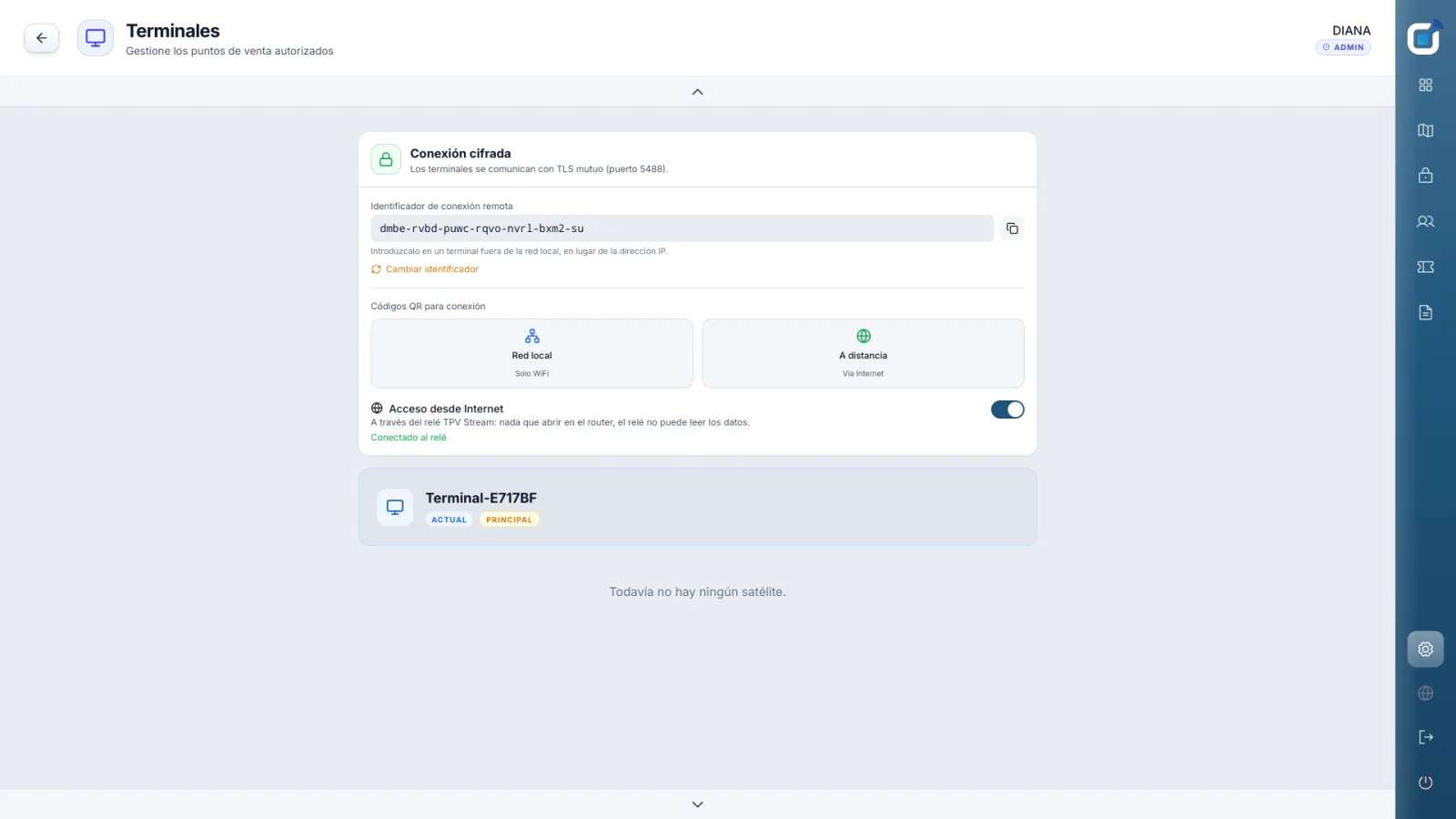This screenshot has height=819, width=1456.
Task: Expand the bottom panel chevron
Action: [698, 804]
